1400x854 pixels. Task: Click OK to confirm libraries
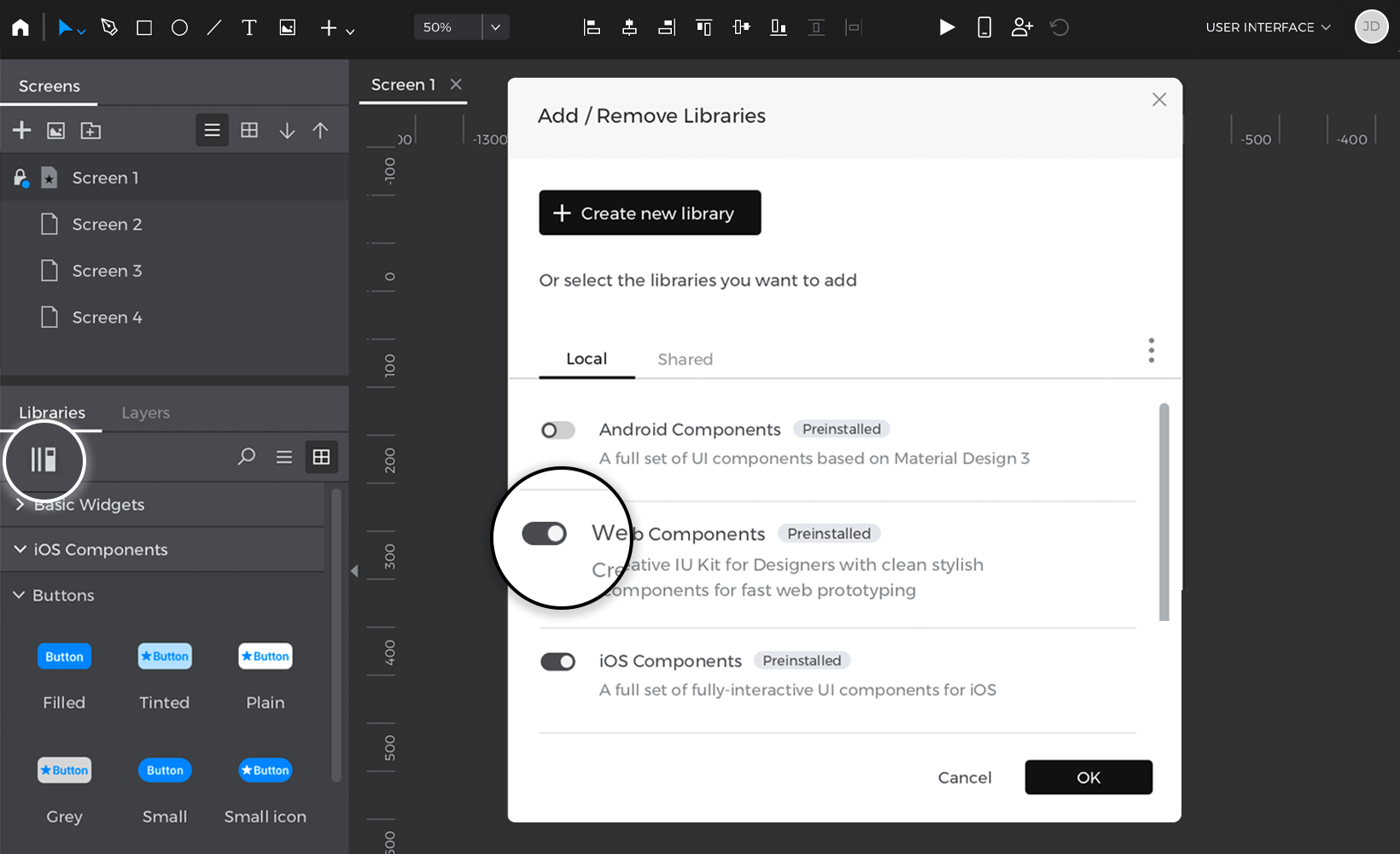pyautogui.click(x=1088, y=777)
